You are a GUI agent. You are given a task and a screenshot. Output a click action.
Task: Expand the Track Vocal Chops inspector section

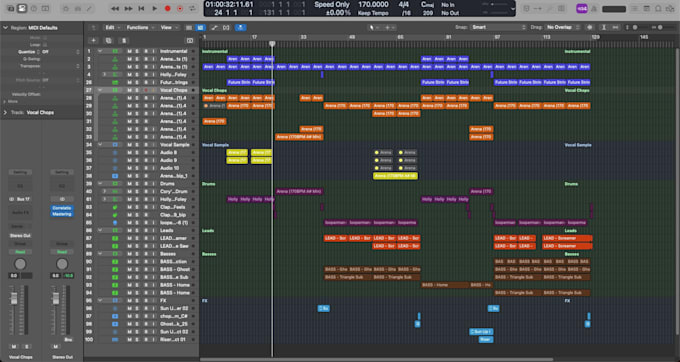tap(5, 112)
